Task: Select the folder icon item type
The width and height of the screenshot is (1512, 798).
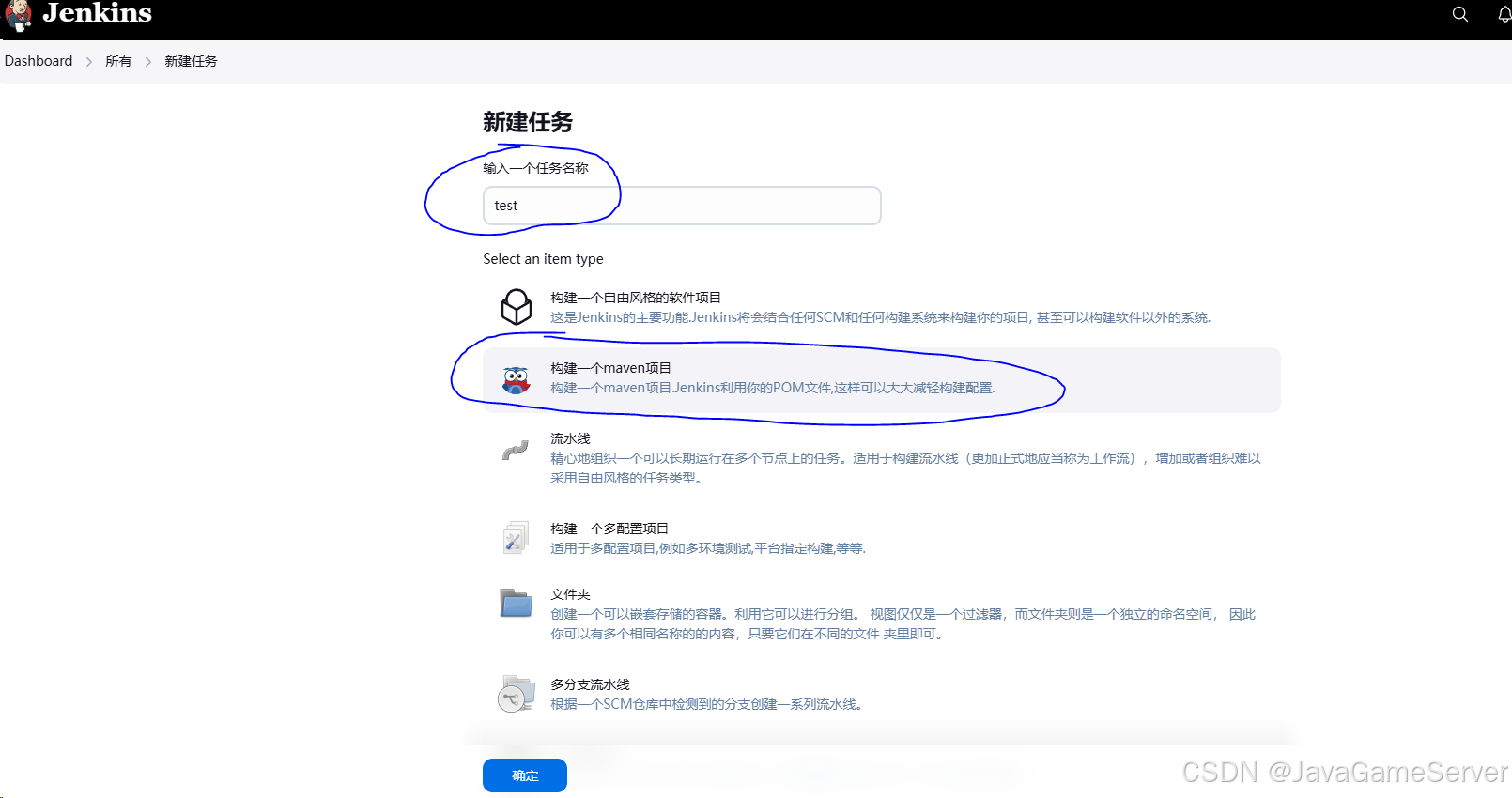Action: [516, 603]
